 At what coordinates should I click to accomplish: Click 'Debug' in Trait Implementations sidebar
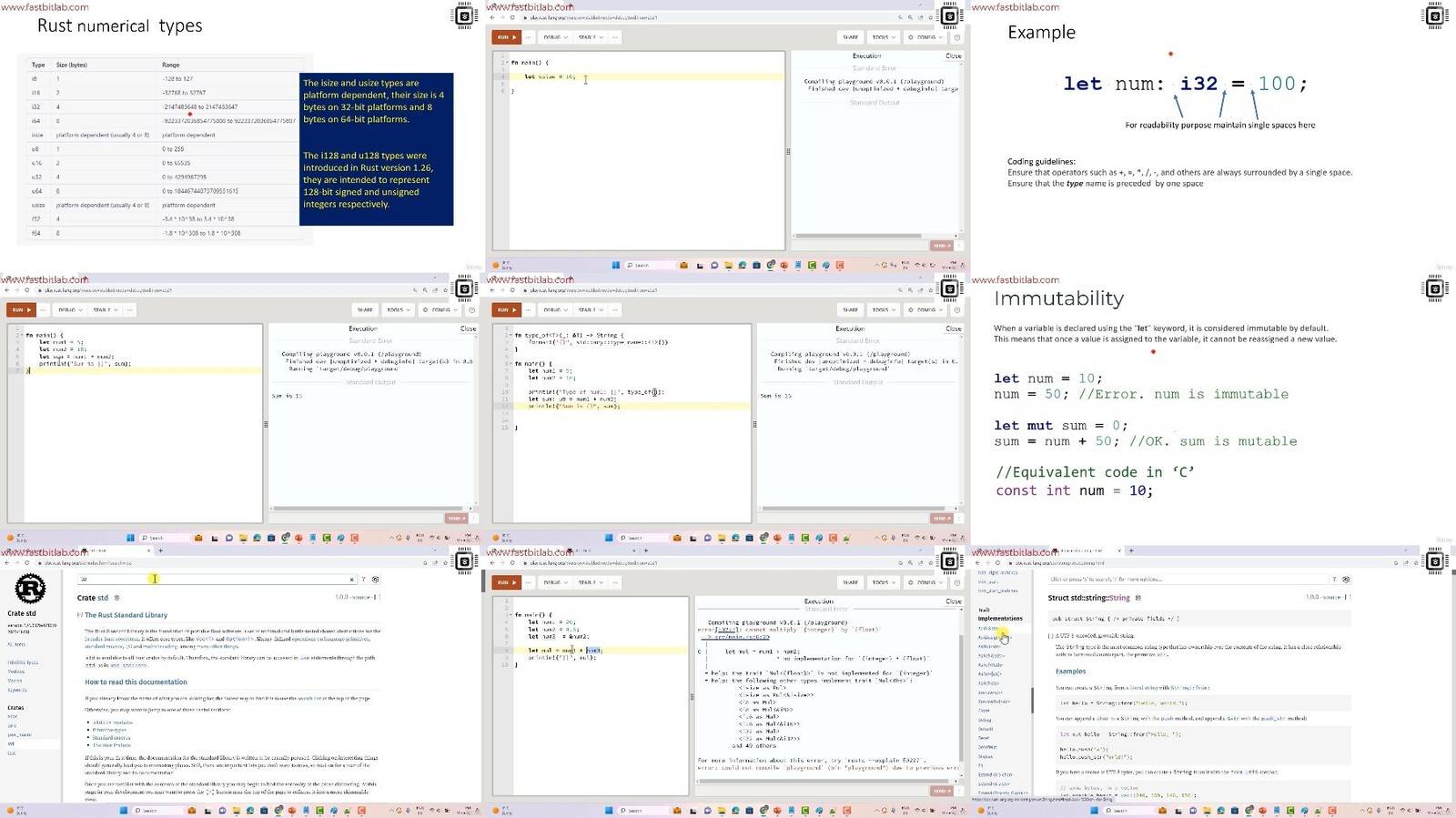point(985,720)
